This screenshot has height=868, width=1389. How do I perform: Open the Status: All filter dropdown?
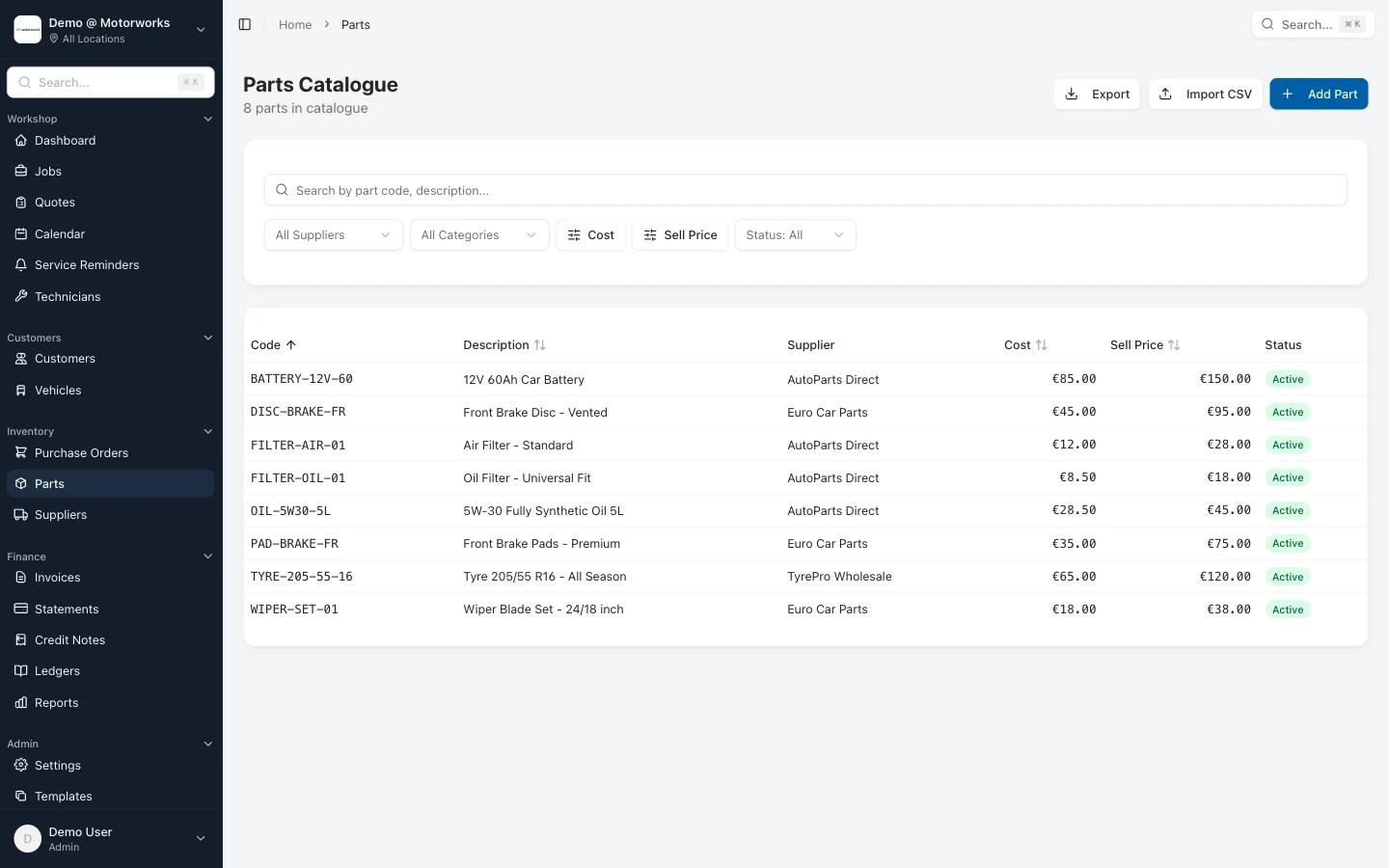tap(795, 234)
